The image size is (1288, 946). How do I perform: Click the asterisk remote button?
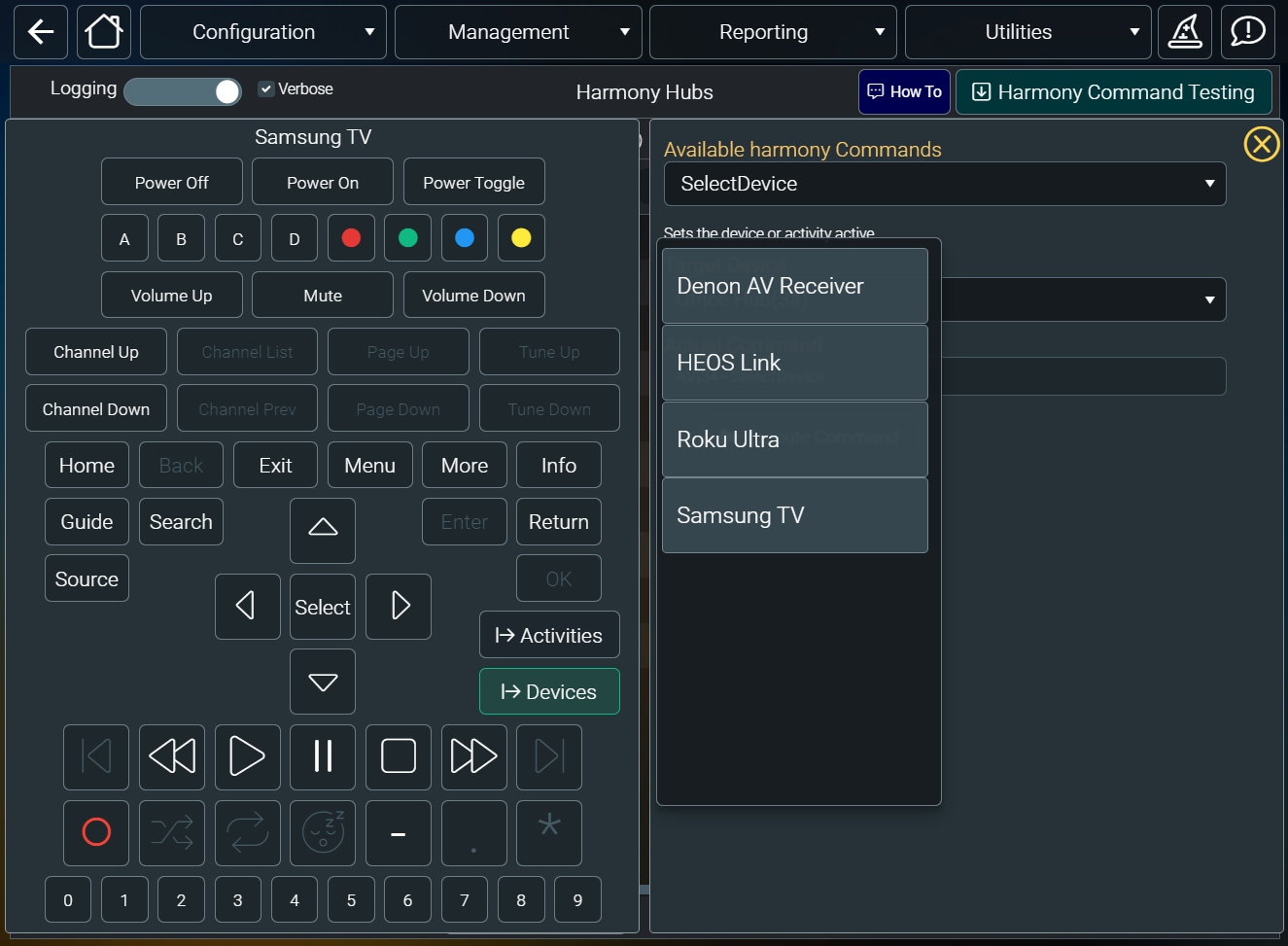click(x=549, y=833)
